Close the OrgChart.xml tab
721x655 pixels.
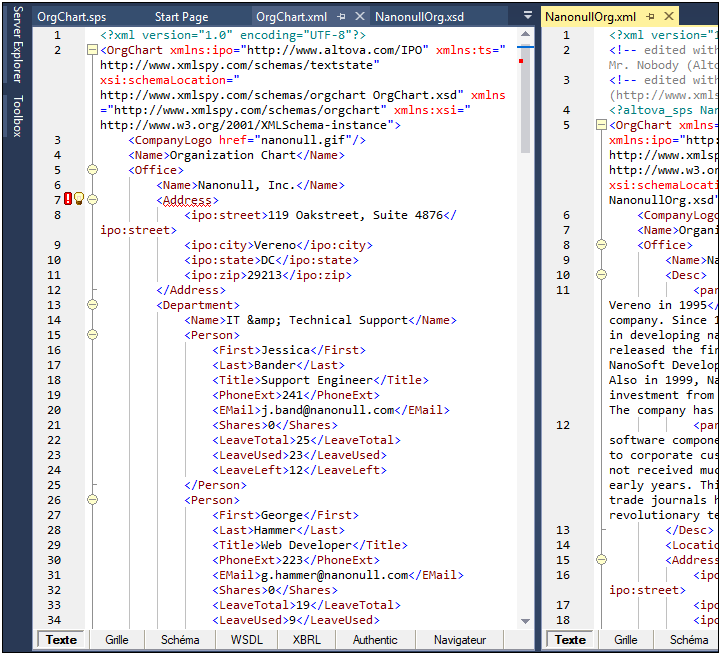[x=358, y=17]
